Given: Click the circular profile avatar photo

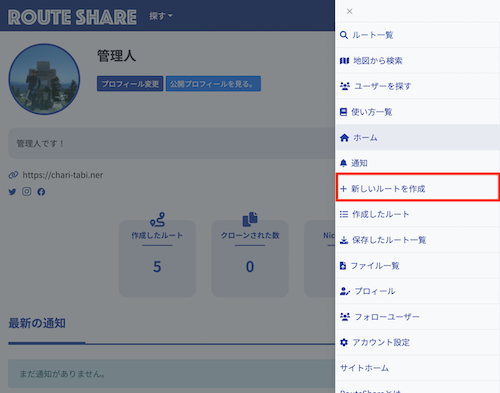Looking at the screenshot, I should 44,79.
